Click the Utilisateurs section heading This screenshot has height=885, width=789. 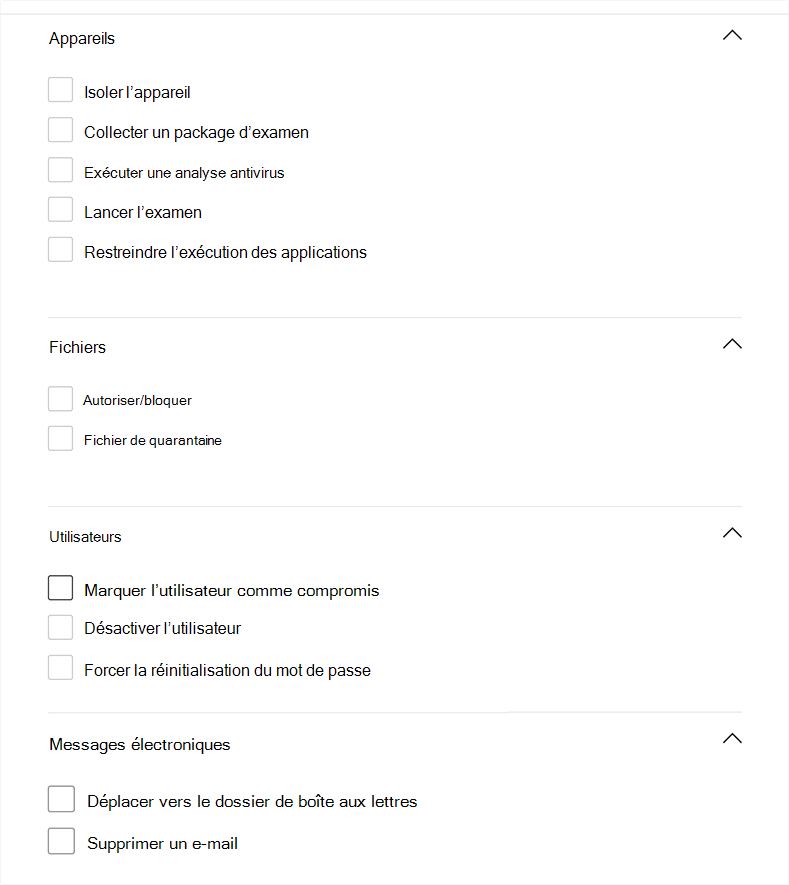click(85, 537)
